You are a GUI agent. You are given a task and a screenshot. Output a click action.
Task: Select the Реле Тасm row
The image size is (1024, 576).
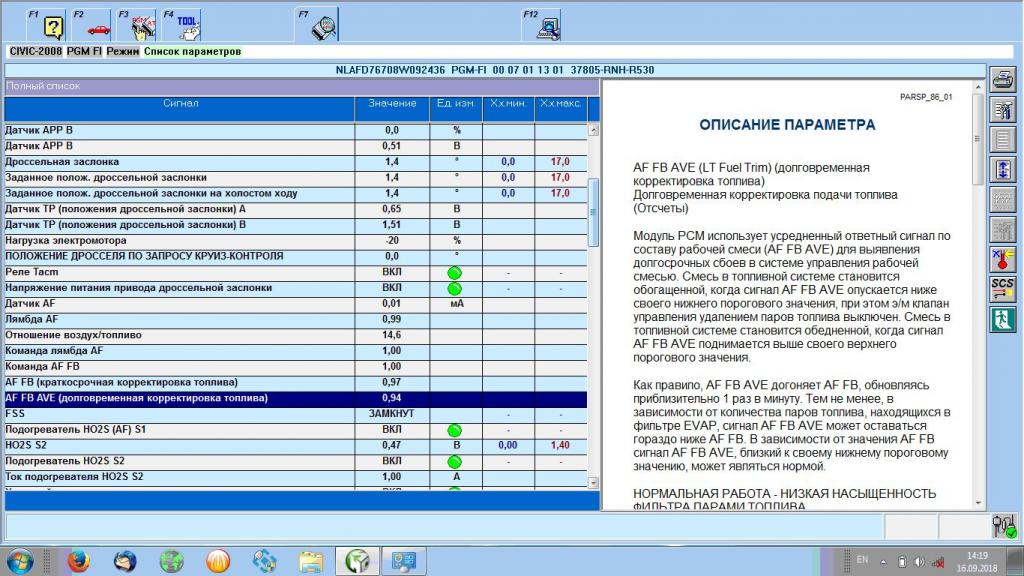click(296, 272)
